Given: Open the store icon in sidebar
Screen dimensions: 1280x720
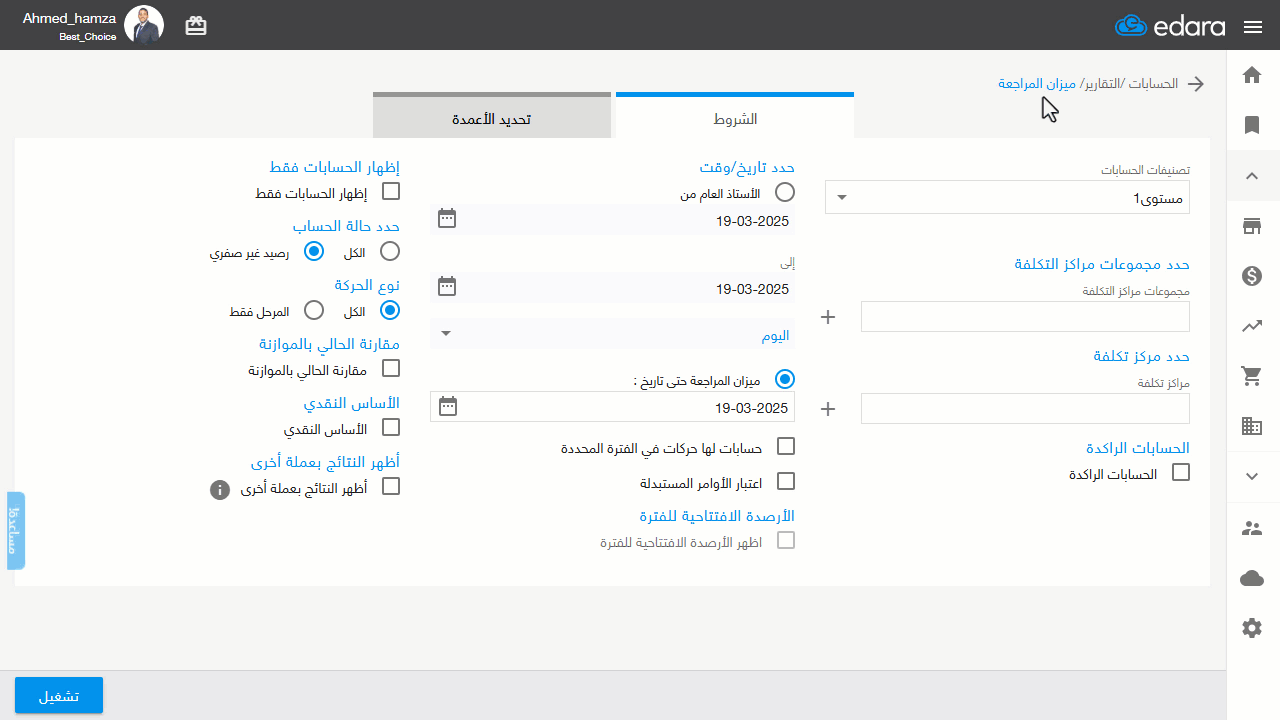Looking at the screenshot, I should [x=1252, y=226].
